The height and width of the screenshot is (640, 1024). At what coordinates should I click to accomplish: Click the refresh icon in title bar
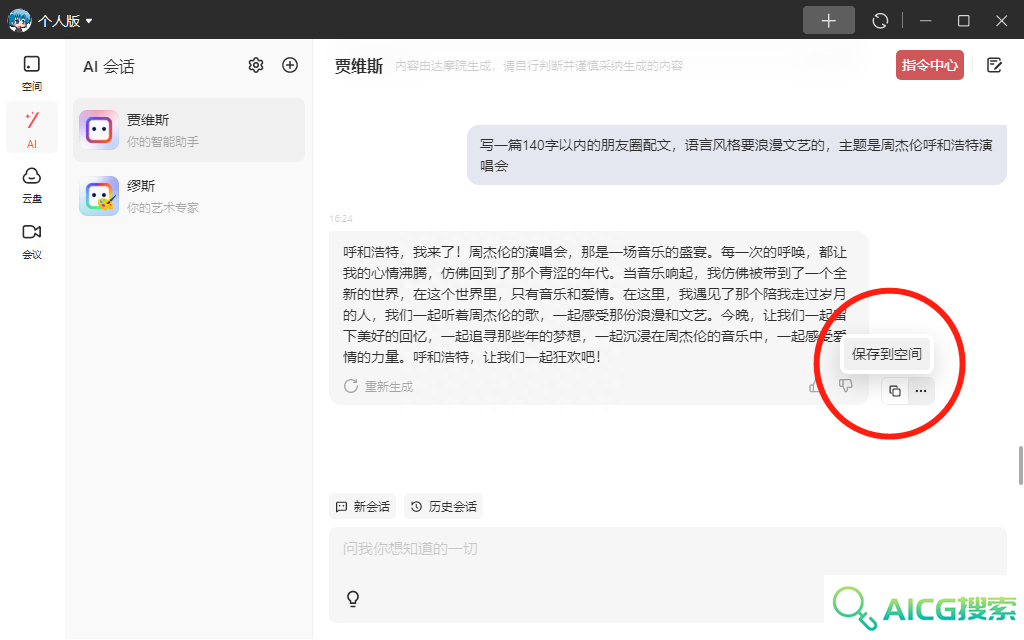tap(880, 21)
